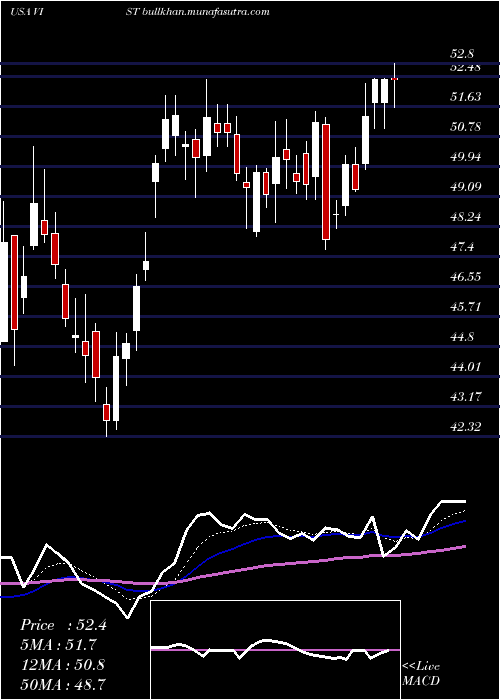The height and width of the screenshot is (700, 500).
Task: Click the pink 50MA line at right end
Action: pos(460,547)
